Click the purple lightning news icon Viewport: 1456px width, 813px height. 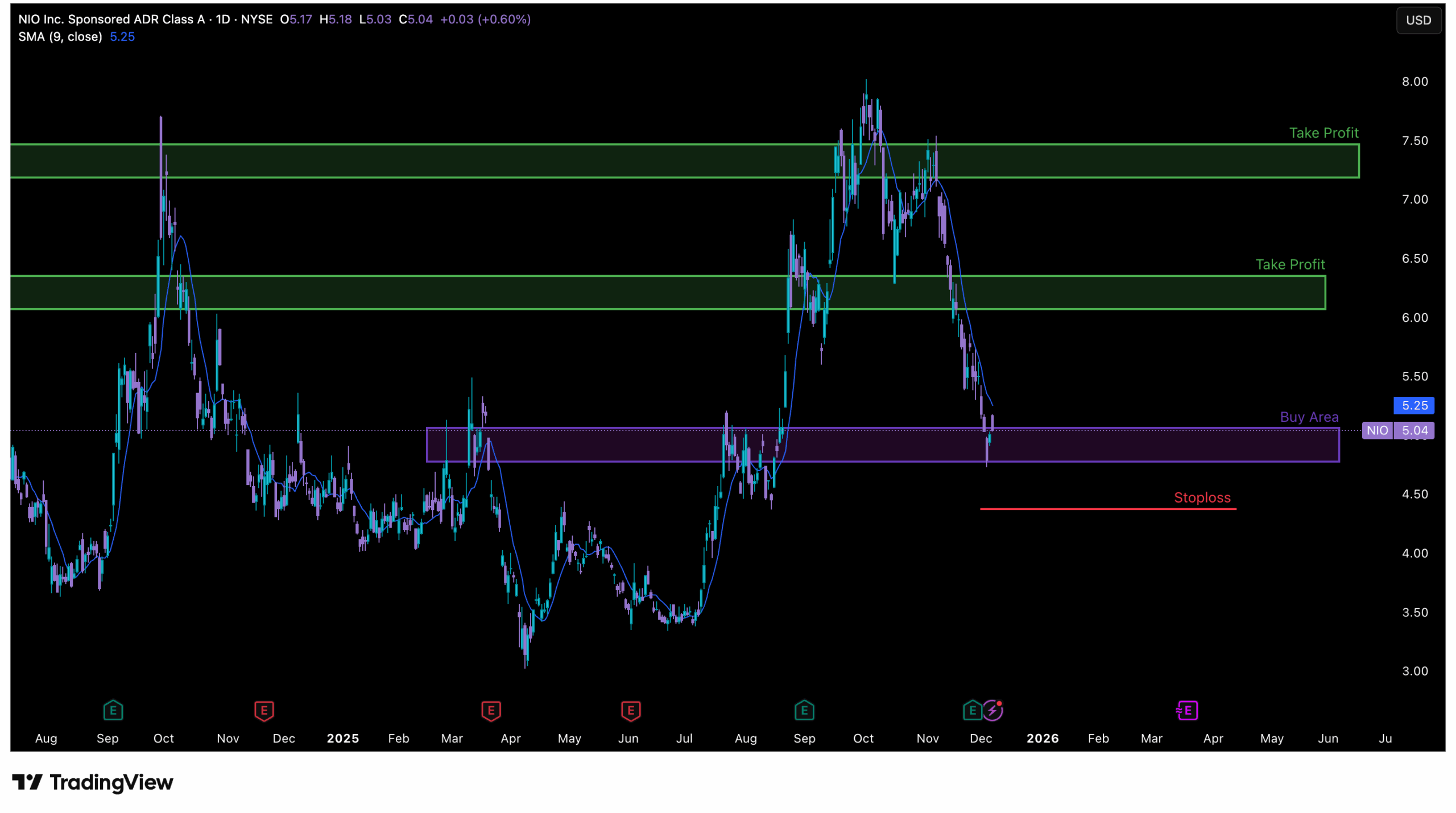[992, 711]
